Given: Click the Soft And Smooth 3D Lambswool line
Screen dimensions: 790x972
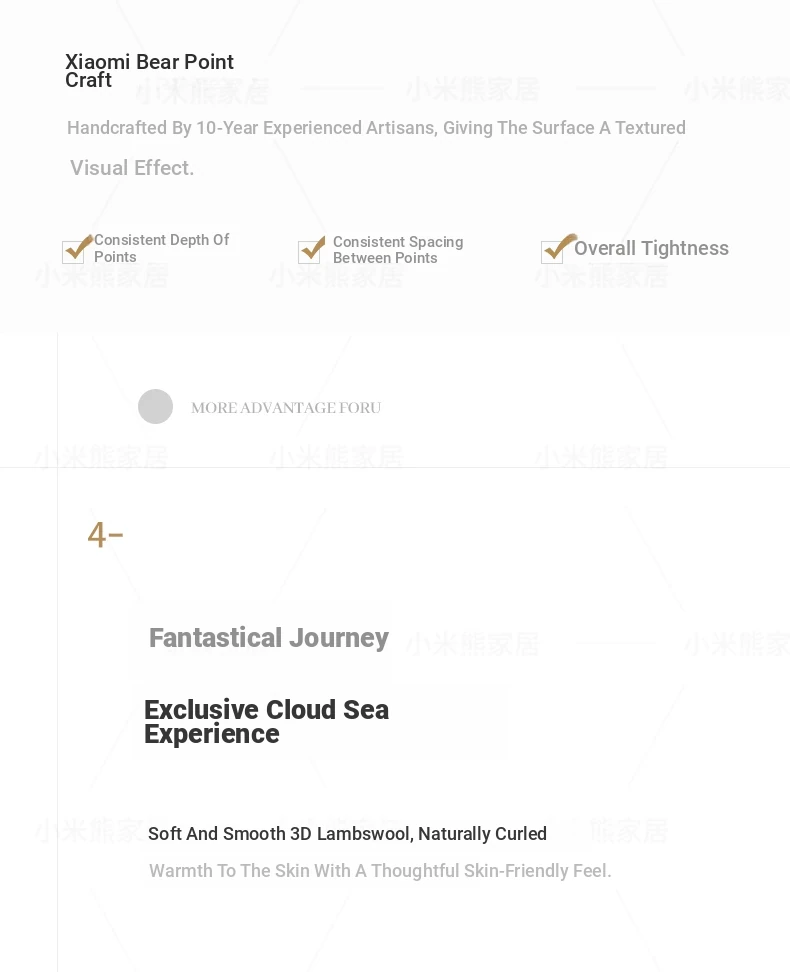Looking at the screenshot, I should [347, 834].
